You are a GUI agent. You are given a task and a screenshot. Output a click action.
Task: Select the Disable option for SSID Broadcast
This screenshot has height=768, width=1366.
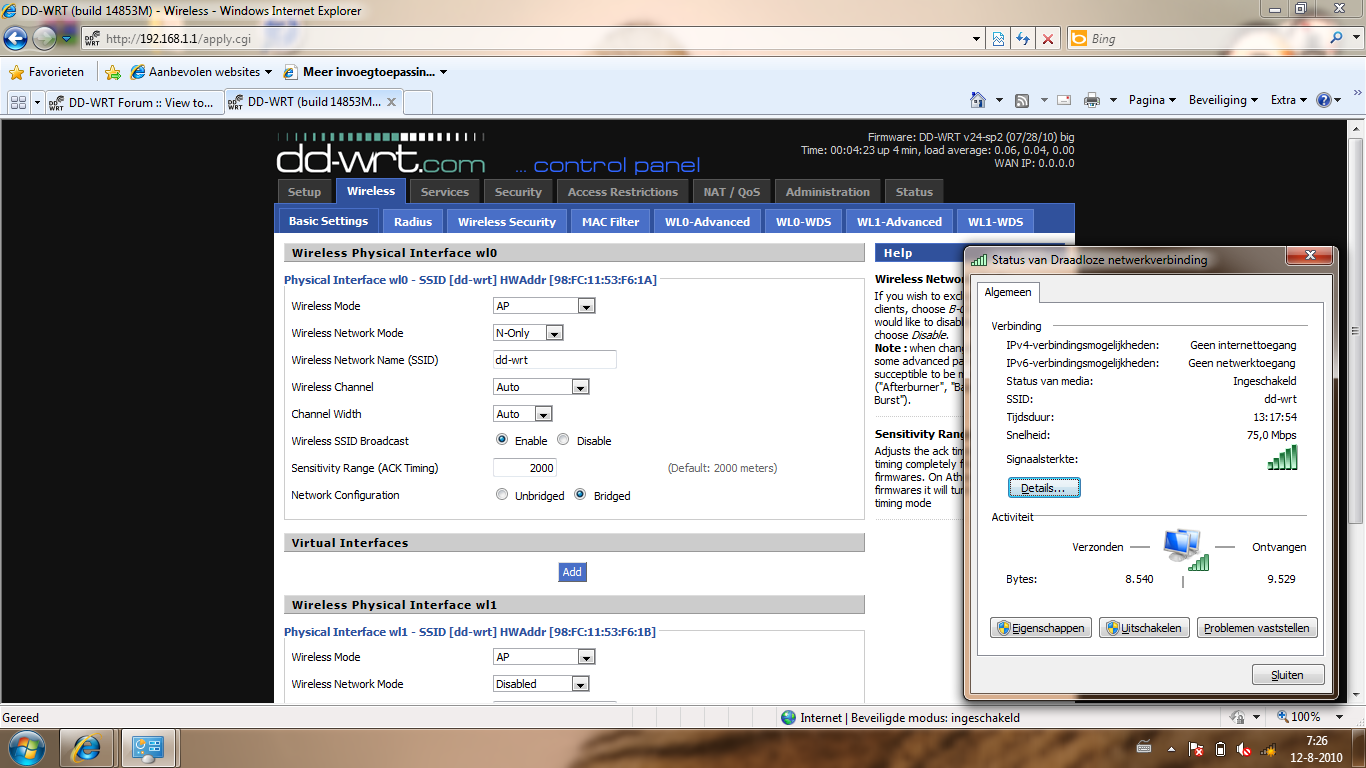(x=562, y=440)
